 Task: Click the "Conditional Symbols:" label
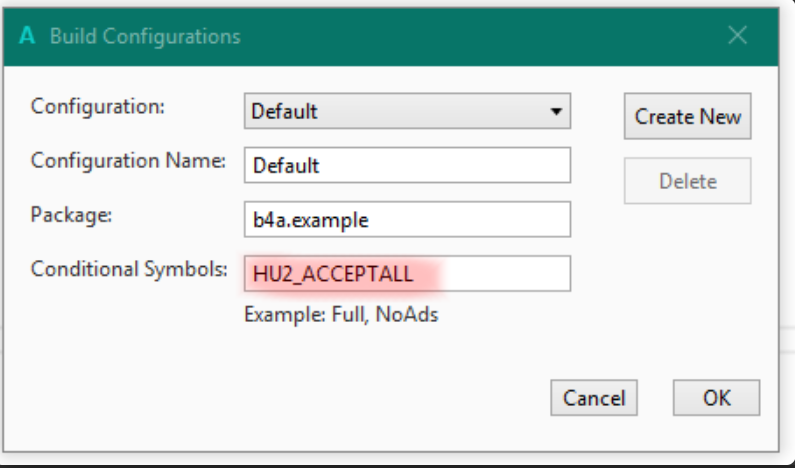point(129,268)
